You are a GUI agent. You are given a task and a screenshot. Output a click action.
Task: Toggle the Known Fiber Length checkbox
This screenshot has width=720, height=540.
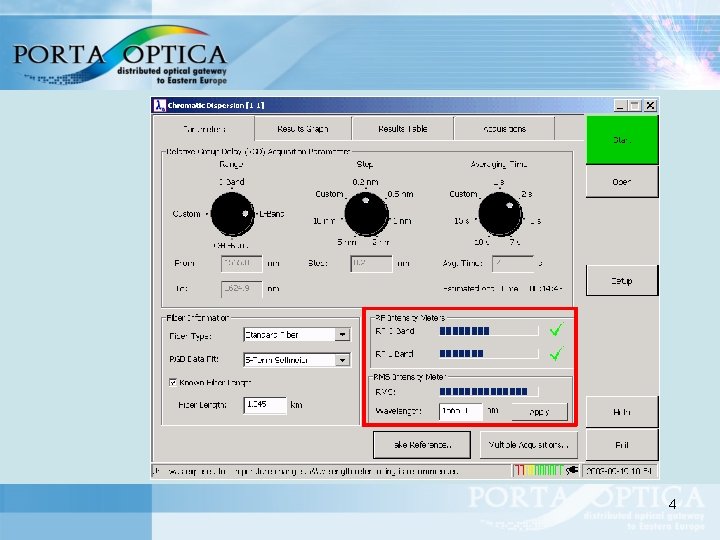(x=173, y=382)
